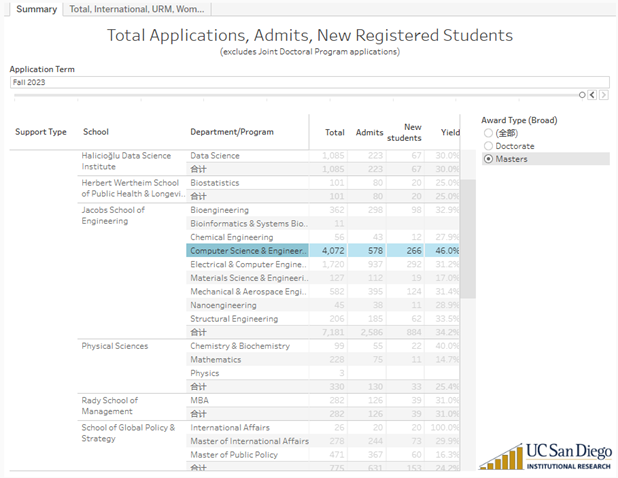The image size is (618, 478).
Task: Open the Application Term dropdown showing Fall 2023
Action: click(x=309, y=82)
